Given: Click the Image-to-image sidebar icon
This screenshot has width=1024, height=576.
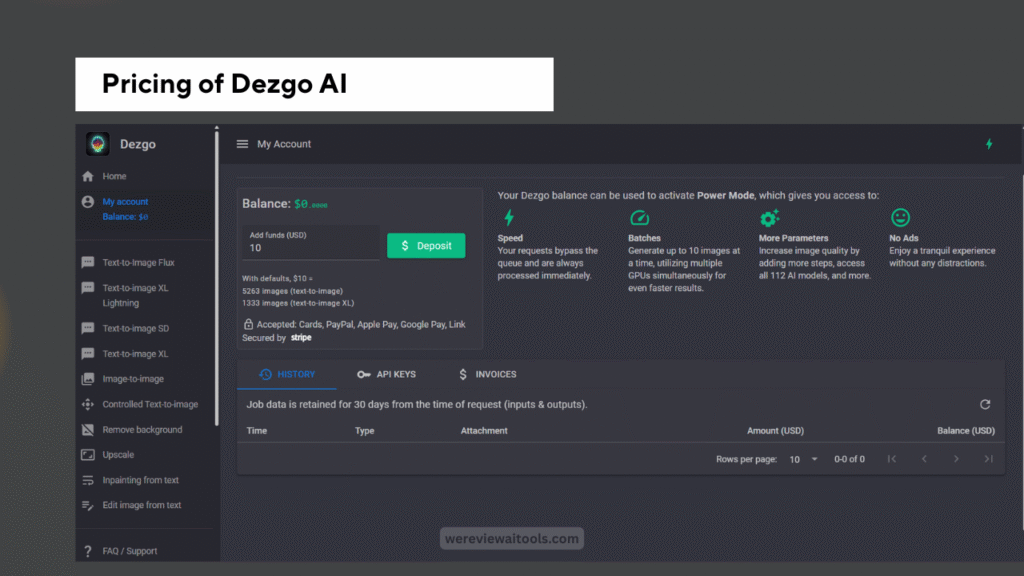Looking at the screenshot, I should coord(88,379).
